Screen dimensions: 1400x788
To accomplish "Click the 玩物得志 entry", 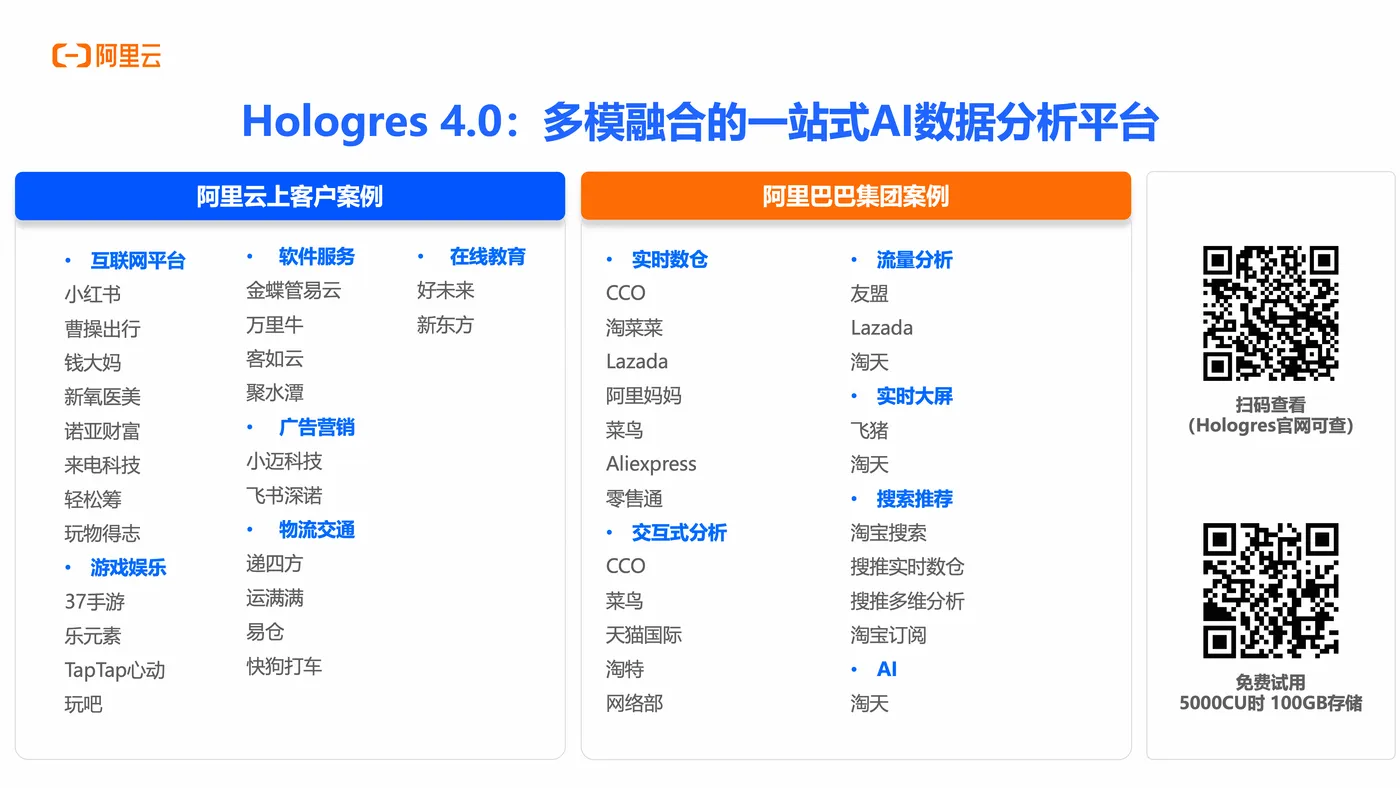I will pos(102,533).
